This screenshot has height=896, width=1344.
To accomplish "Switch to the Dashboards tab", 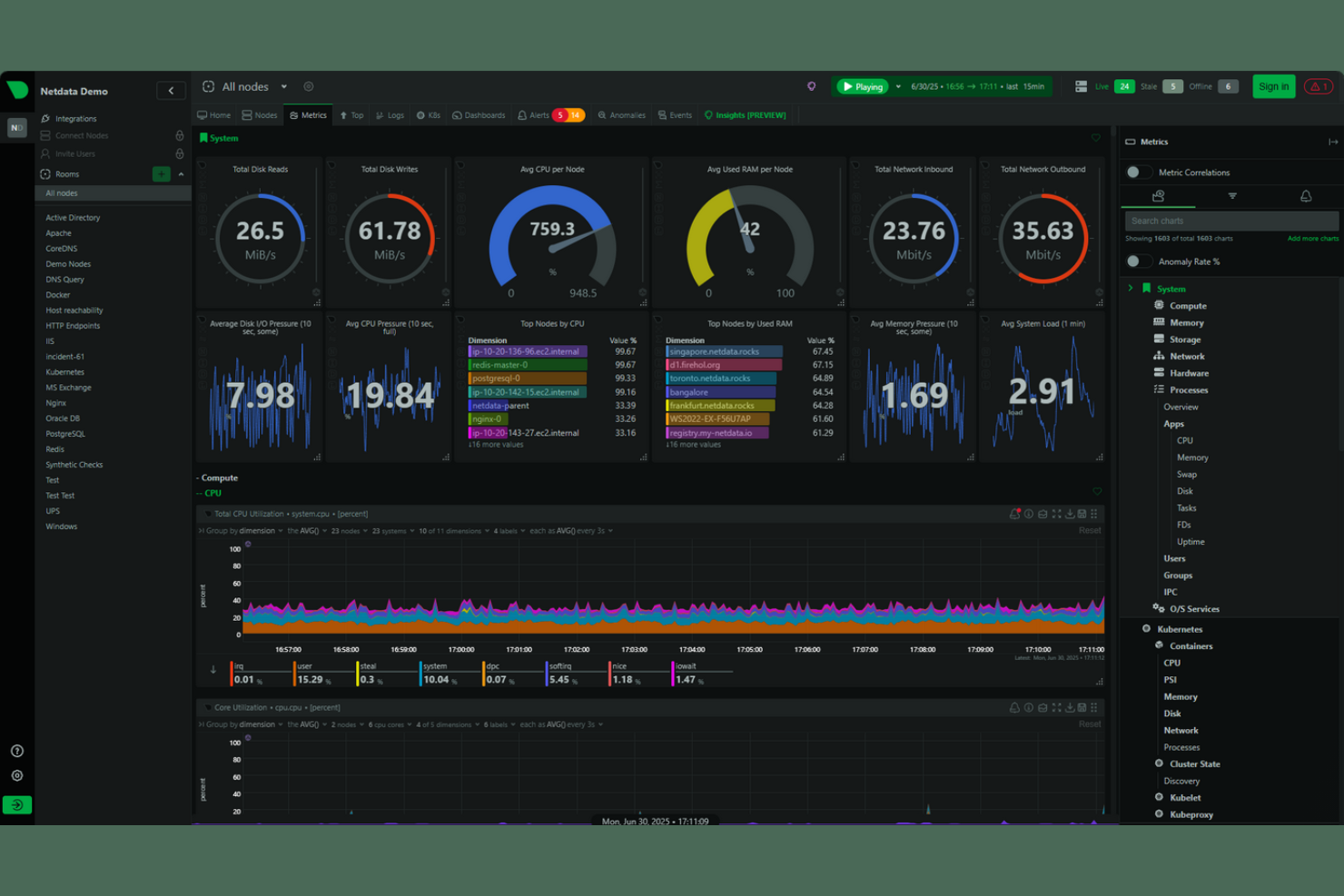I will (x=479, y=115).
